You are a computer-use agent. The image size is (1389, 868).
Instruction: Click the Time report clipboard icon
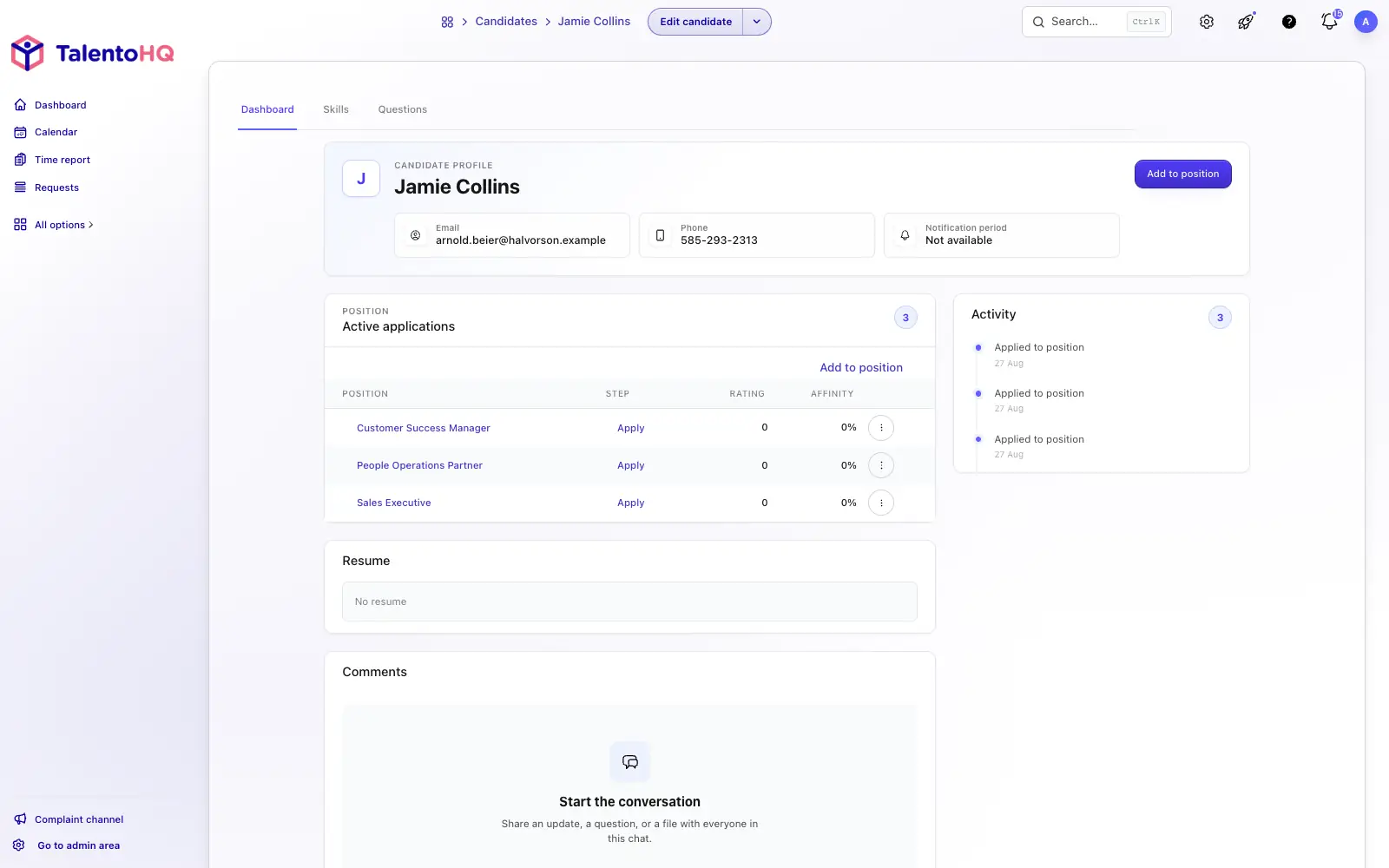pos(20,160)
